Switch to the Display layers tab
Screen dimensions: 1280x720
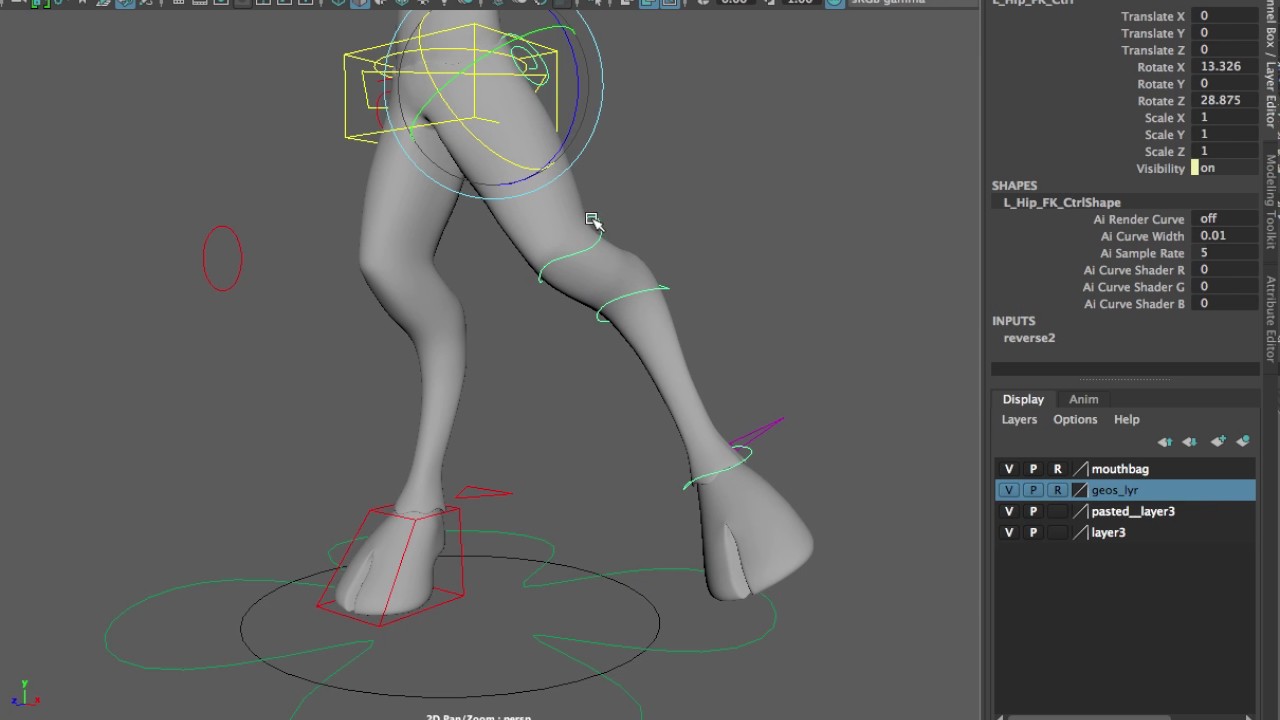pos(1023,399)
